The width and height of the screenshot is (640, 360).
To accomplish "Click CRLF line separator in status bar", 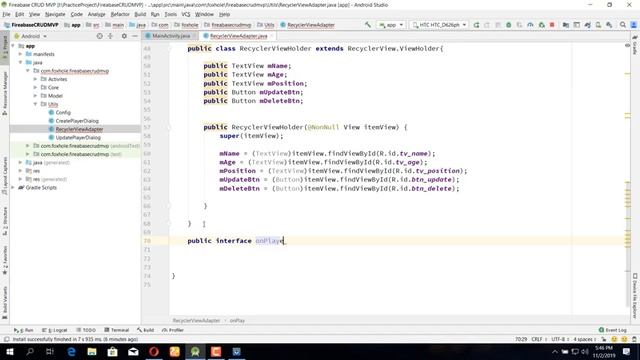I will click(538, 339).
